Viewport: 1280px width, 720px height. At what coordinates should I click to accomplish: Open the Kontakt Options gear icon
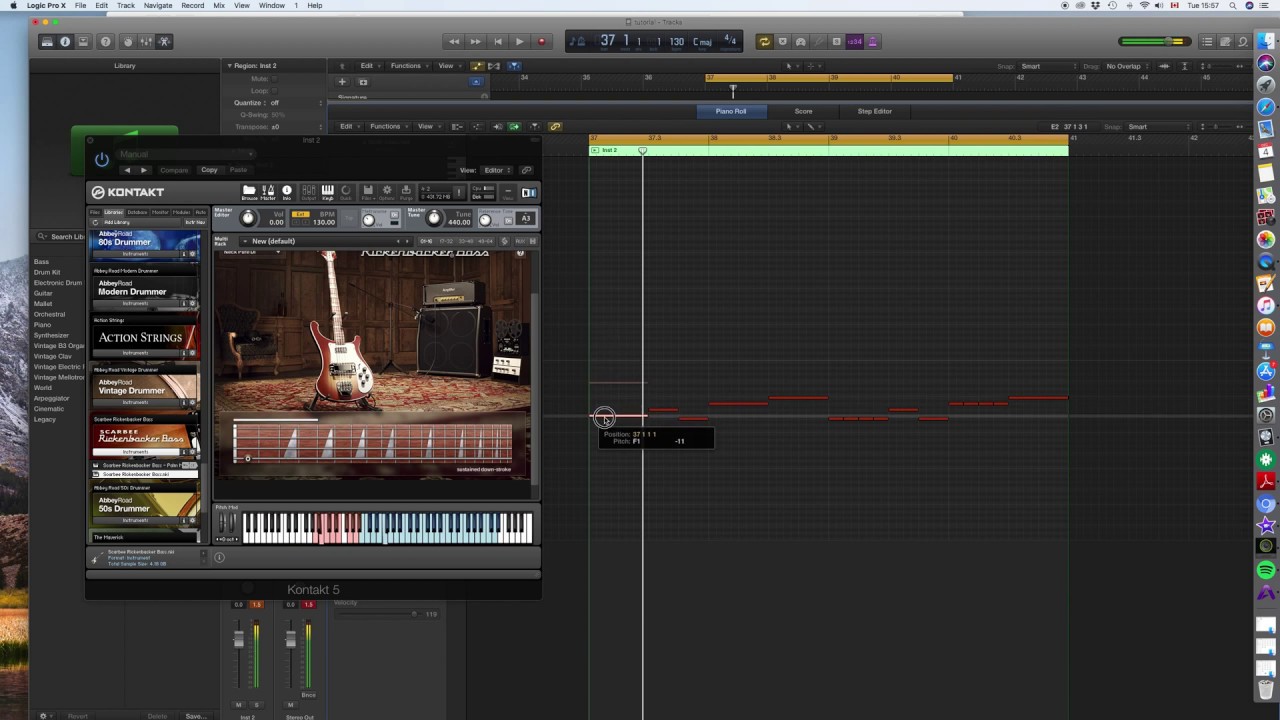pos(387,191)
